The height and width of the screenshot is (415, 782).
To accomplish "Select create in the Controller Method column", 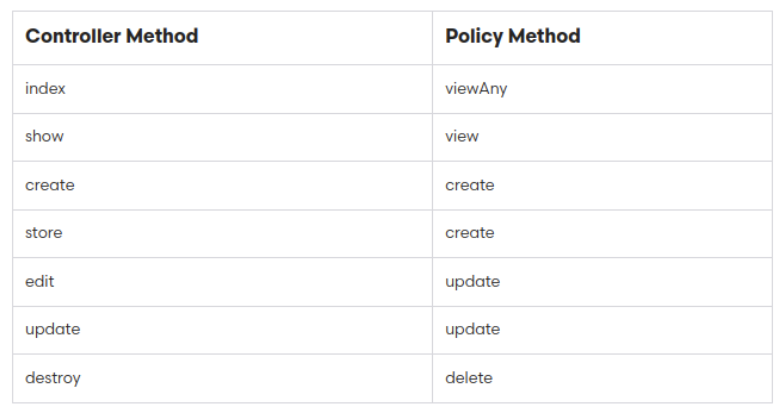I will (222, 186).
